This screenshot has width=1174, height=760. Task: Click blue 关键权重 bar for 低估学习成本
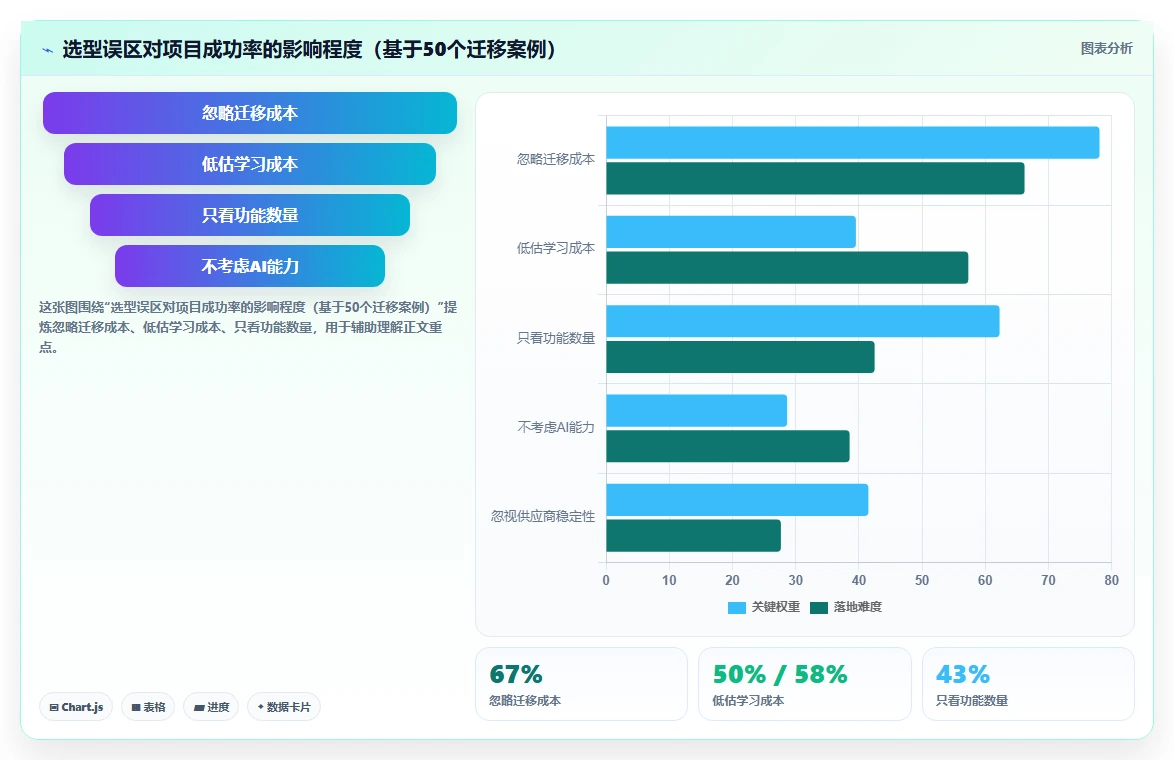[731, 232]
